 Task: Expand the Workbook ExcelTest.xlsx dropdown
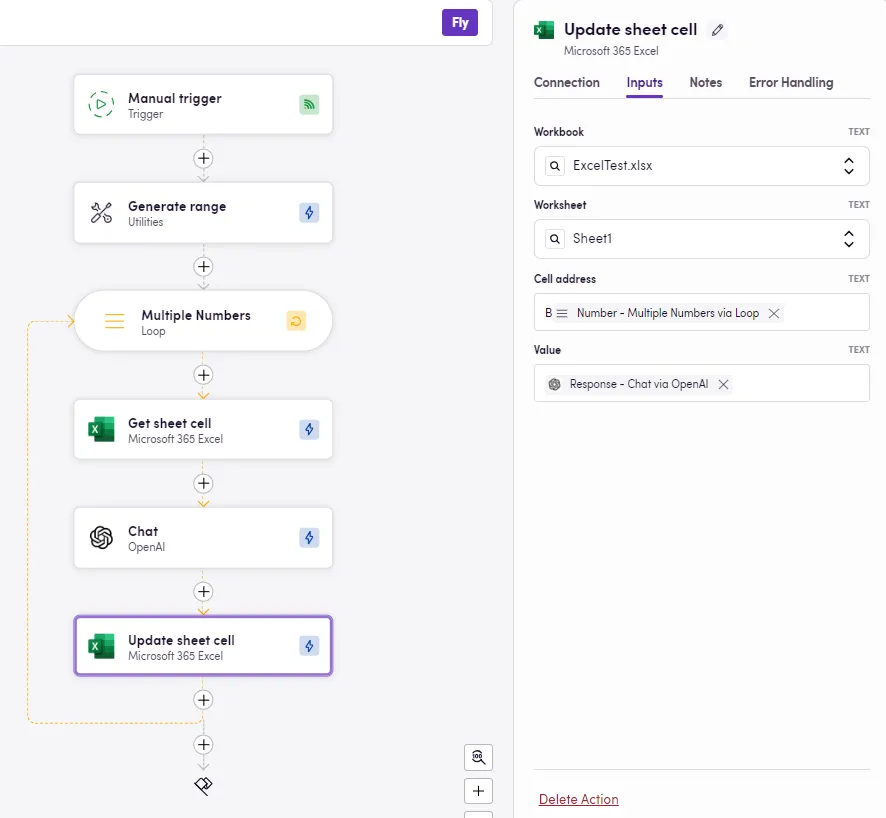pyautogui.click(x=848, y=166)
